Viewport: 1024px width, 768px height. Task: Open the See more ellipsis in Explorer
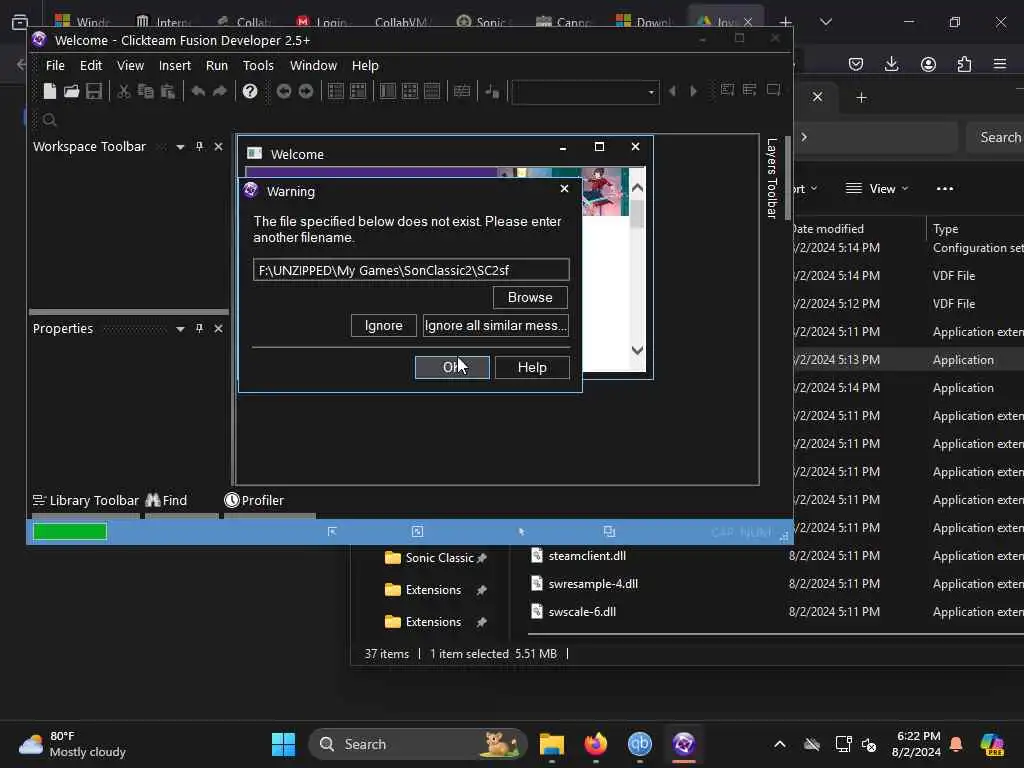(x=945, y=189)
